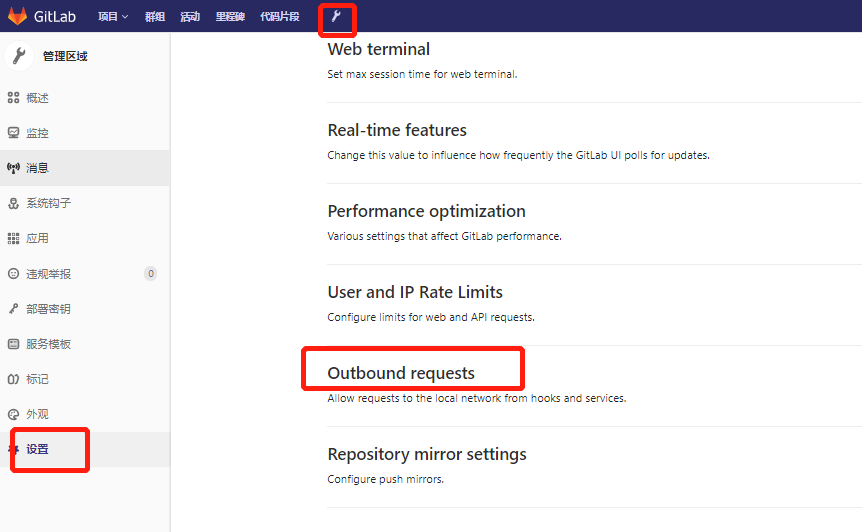This screenshot has height=532, width=862.
Task: Click the 违规举报 face icon
Action: pos(13,274)
